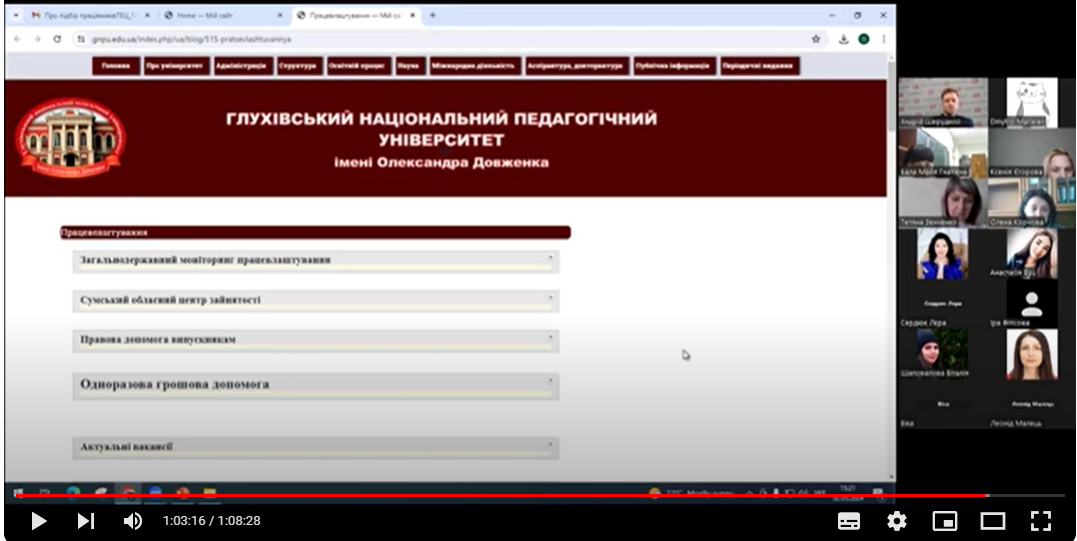Screen dimensions: 1077x541
Task: Open the tab search dropdown
Action: (15, 15)
